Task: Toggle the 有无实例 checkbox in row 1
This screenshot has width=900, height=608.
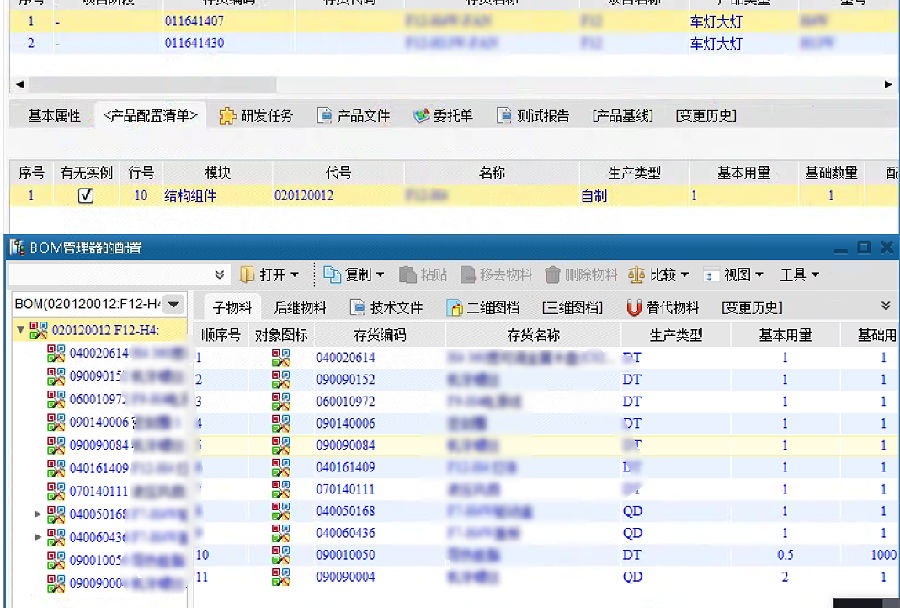Action: [x=86, y=196]
